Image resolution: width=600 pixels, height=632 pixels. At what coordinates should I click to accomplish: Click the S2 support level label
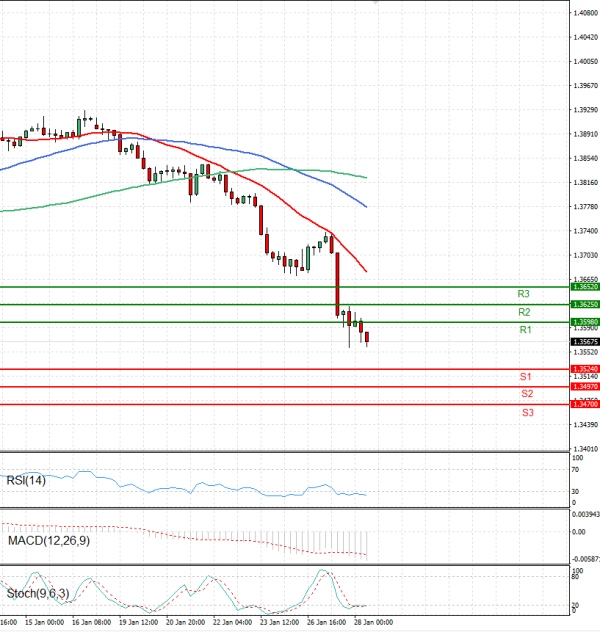pos(526,394)
